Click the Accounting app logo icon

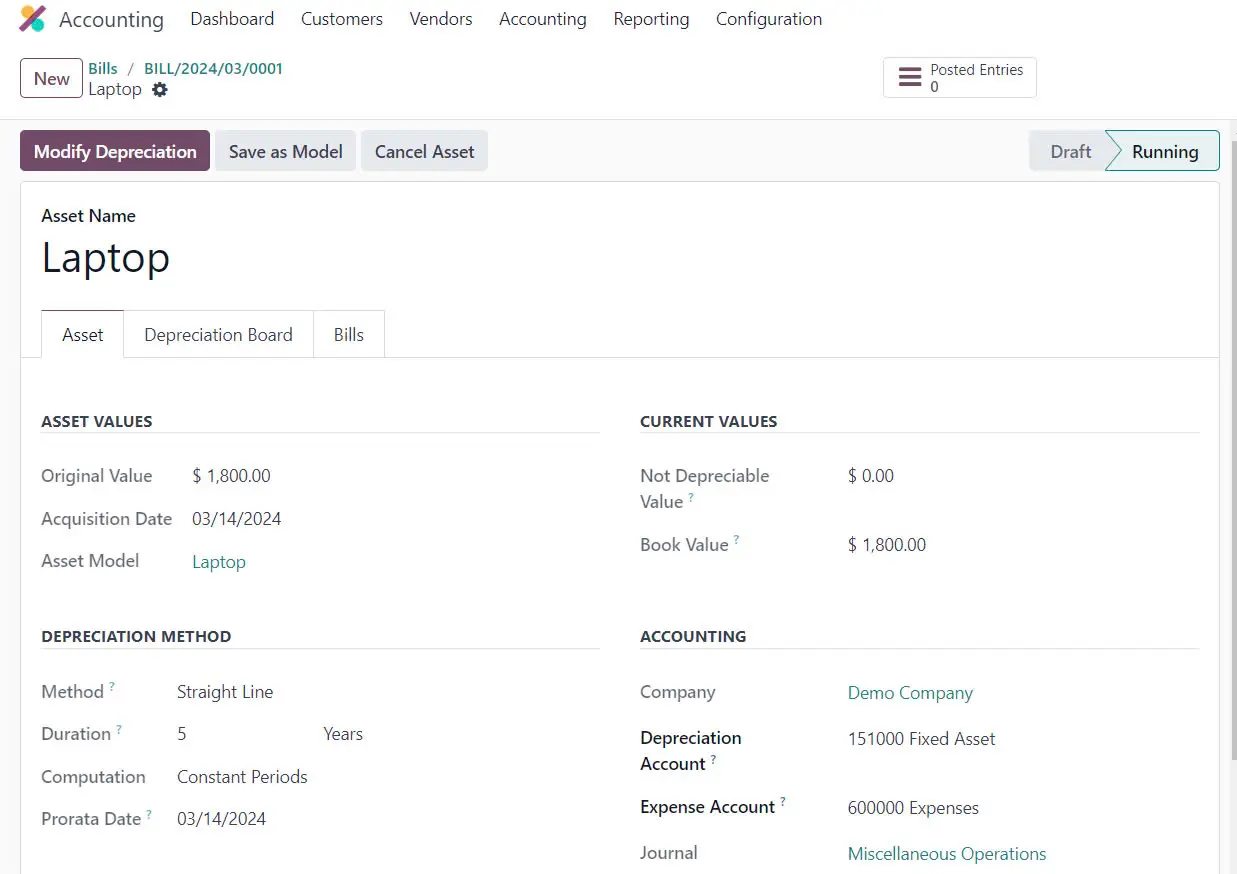[x=33, y=19]
